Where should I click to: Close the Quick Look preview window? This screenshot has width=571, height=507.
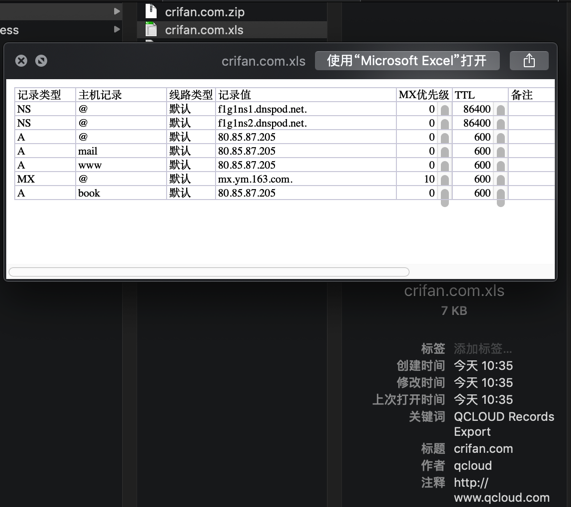tap(21, 61)
